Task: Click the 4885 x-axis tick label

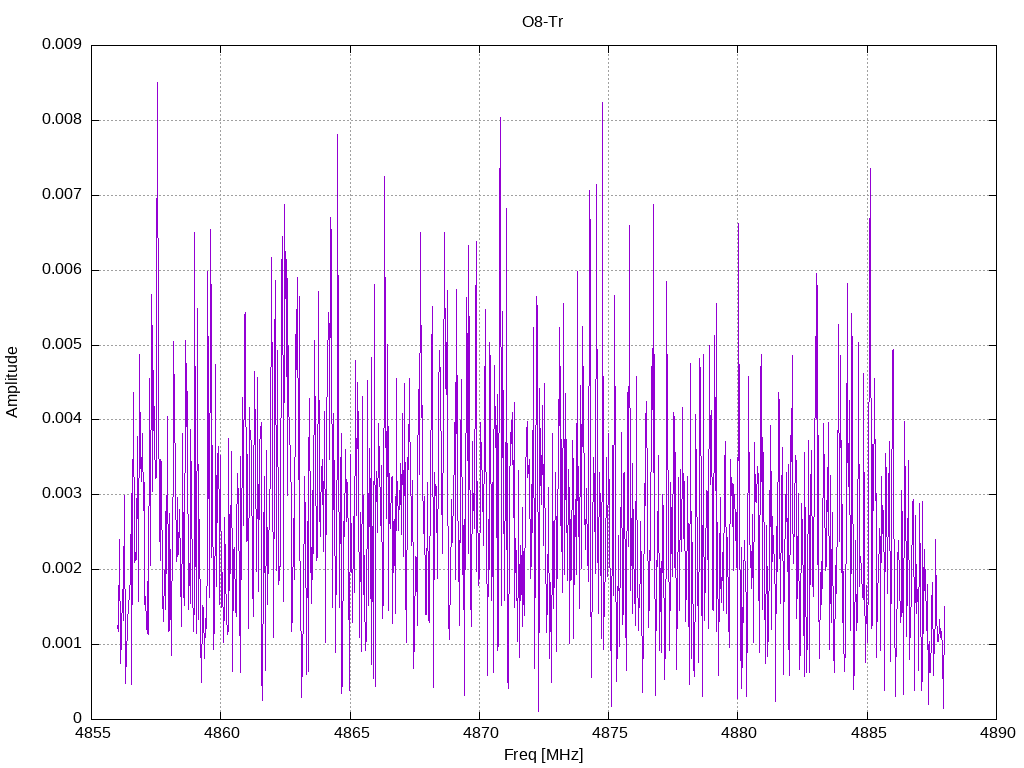Action: [x=867, y=733]
